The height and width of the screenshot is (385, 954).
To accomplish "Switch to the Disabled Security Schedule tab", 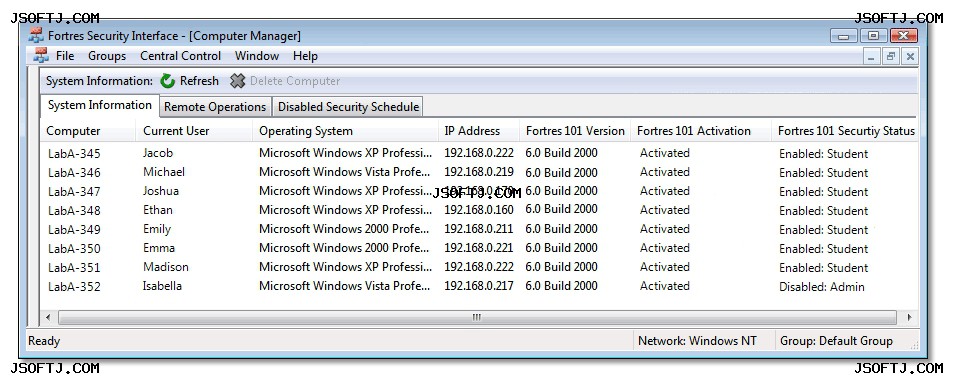I will pos(348,106).
